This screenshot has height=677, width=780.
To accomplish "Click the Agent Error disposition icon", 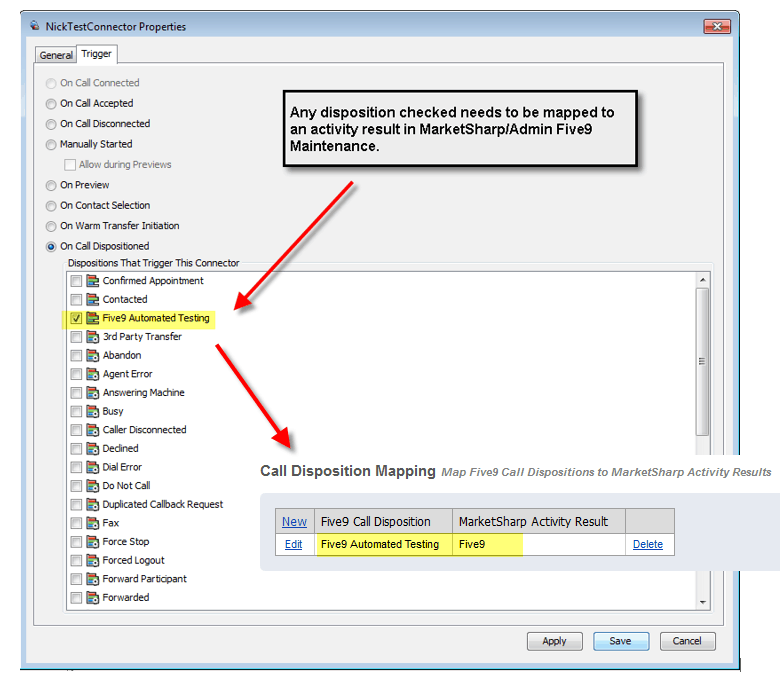I will click(93, 374).
